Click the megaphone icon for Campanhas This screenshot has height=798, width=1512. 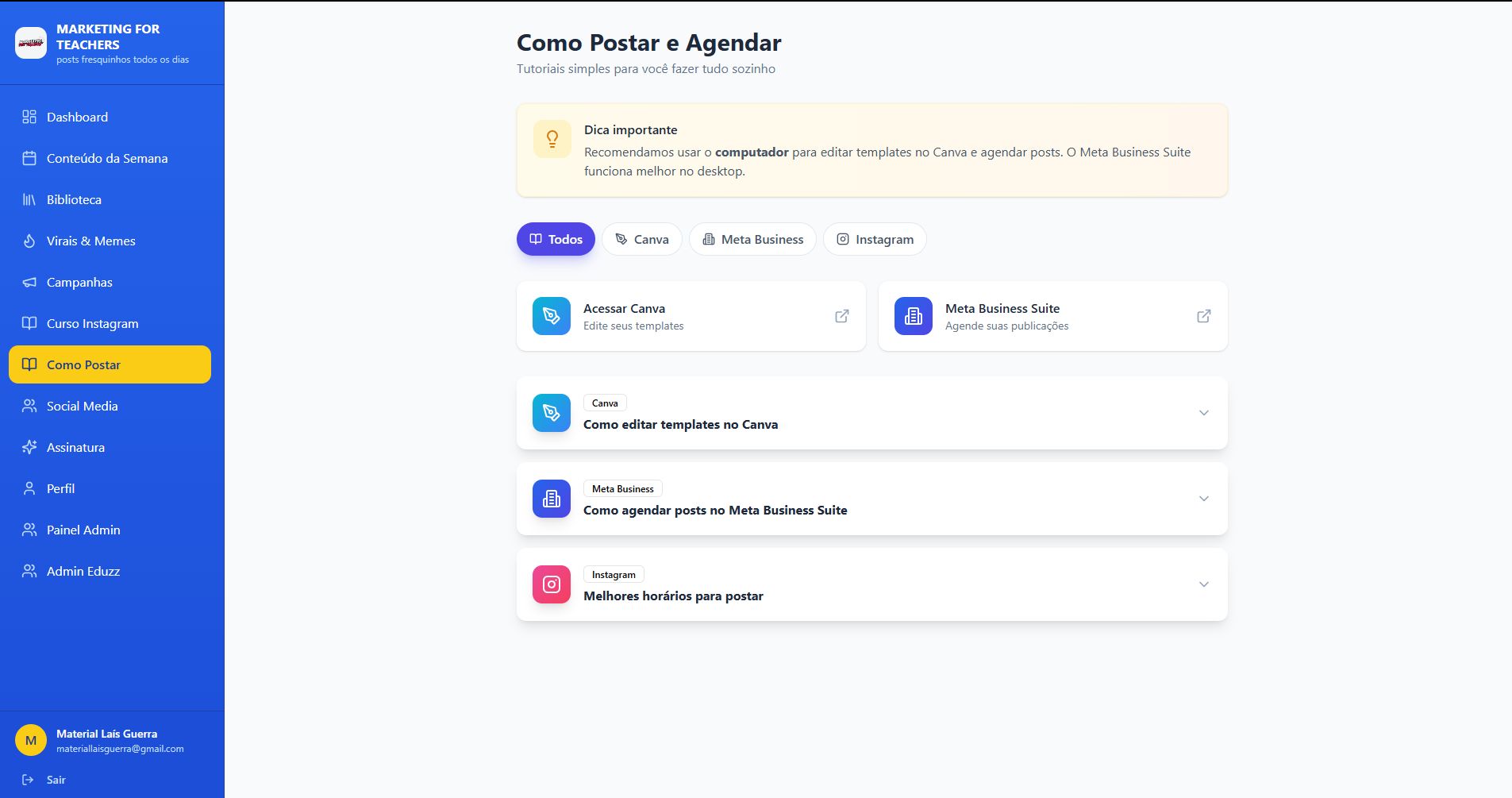click(29, 282)
